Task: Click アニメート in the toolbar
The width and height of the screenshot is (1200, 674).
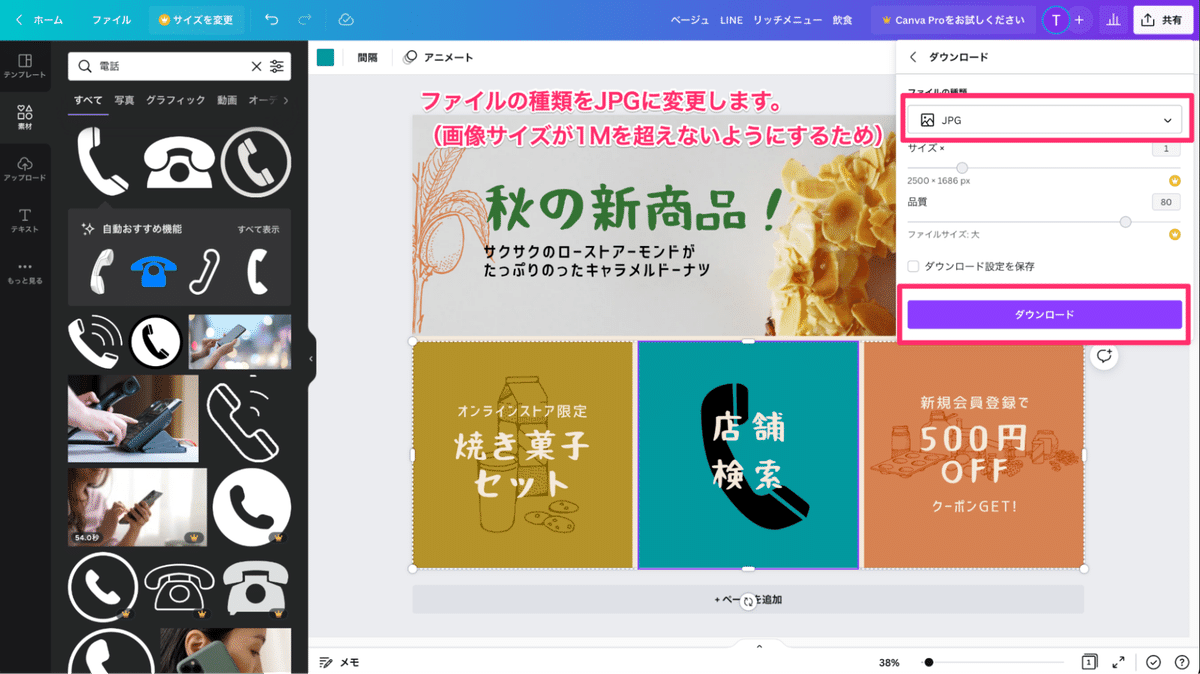Action: (x=438, y=58)
